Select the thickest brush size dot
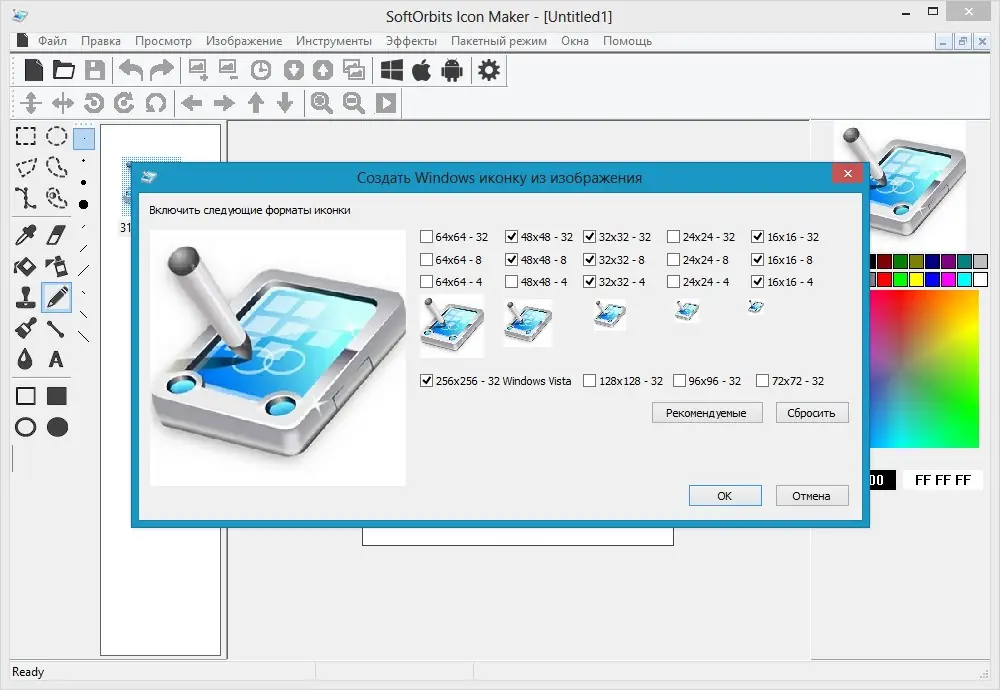The height and width of the screenshot is (690, 1000). coord(84,205)
